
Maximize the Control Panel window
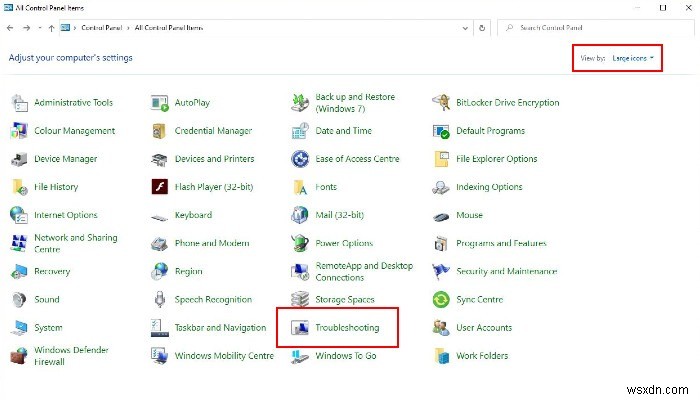(x=663, y=8)
